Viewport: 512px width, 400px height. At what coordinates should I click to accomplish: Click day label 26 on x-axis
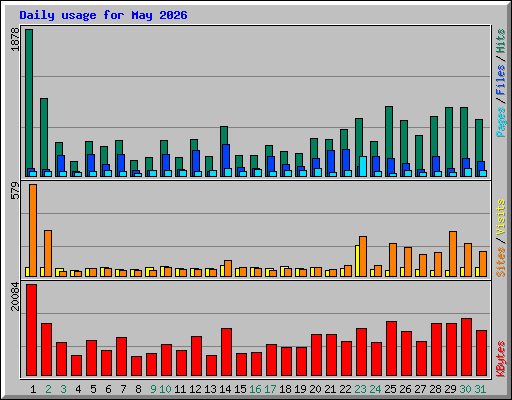click(x=405, y=389)
